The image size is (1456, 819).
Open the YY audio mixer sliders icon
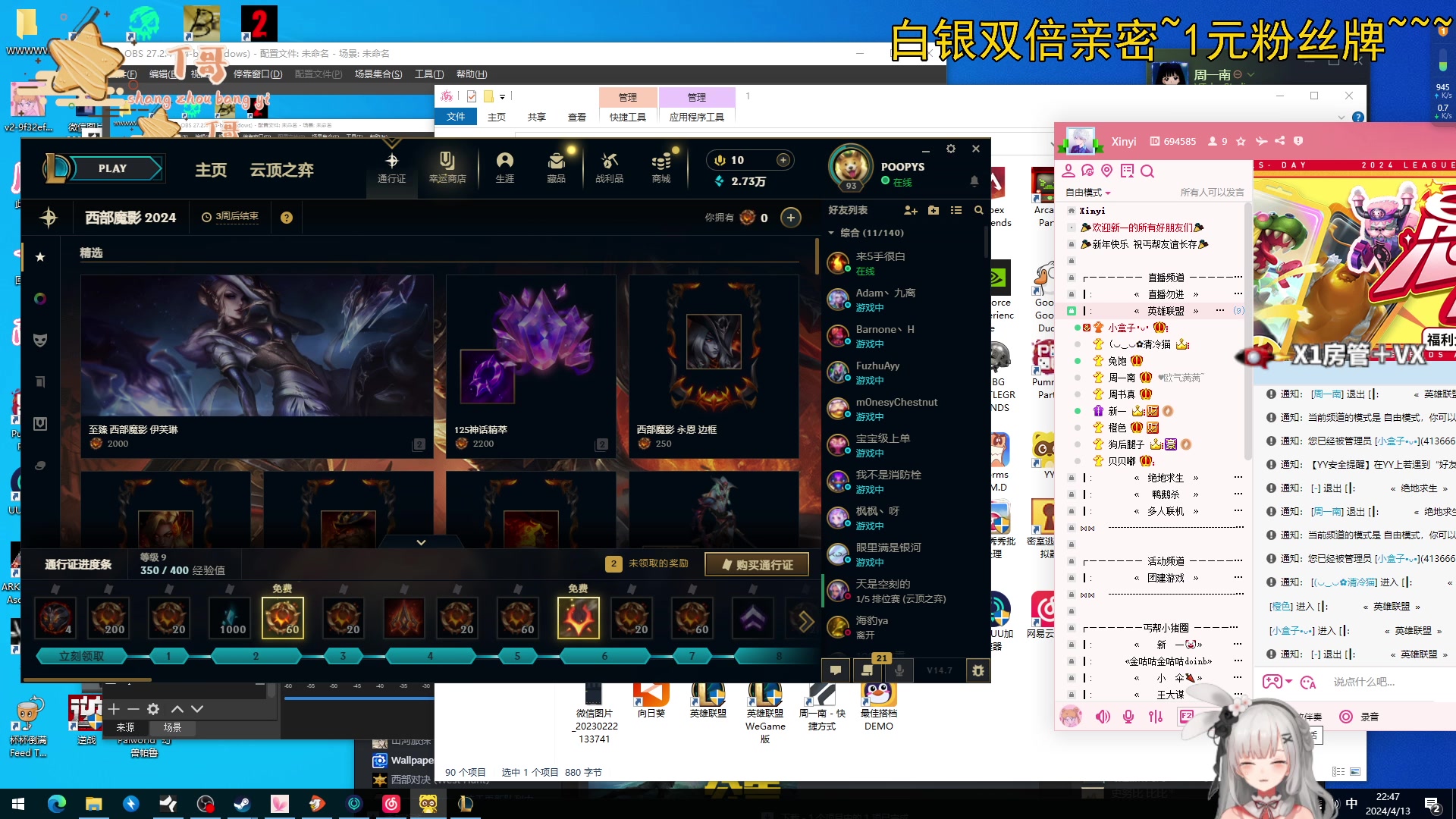coord(1156,717)
